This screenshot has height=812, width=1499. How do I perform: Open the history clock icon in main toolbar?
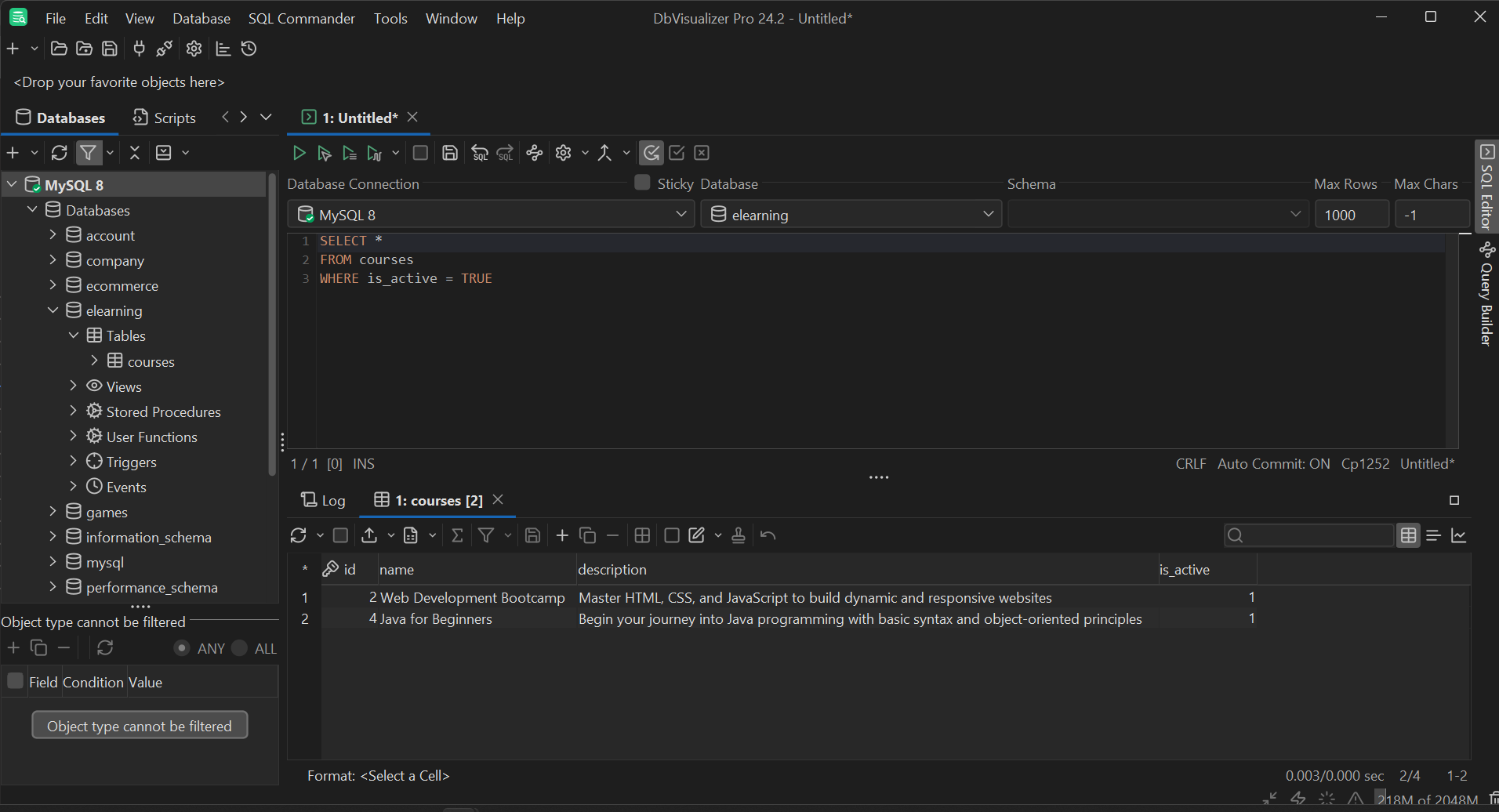pyautogui.click(x=249, y=49)
